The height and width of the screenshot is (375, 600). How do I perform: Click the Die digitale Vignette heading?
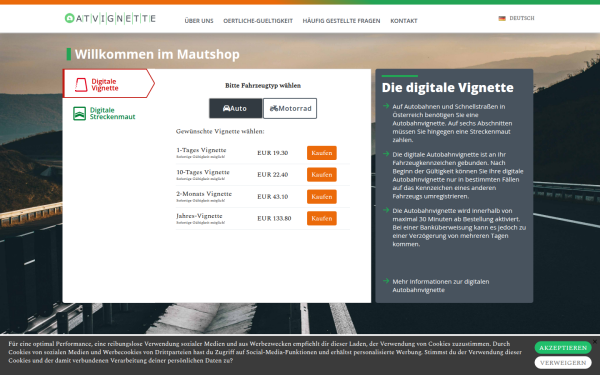tap(447, 87)
